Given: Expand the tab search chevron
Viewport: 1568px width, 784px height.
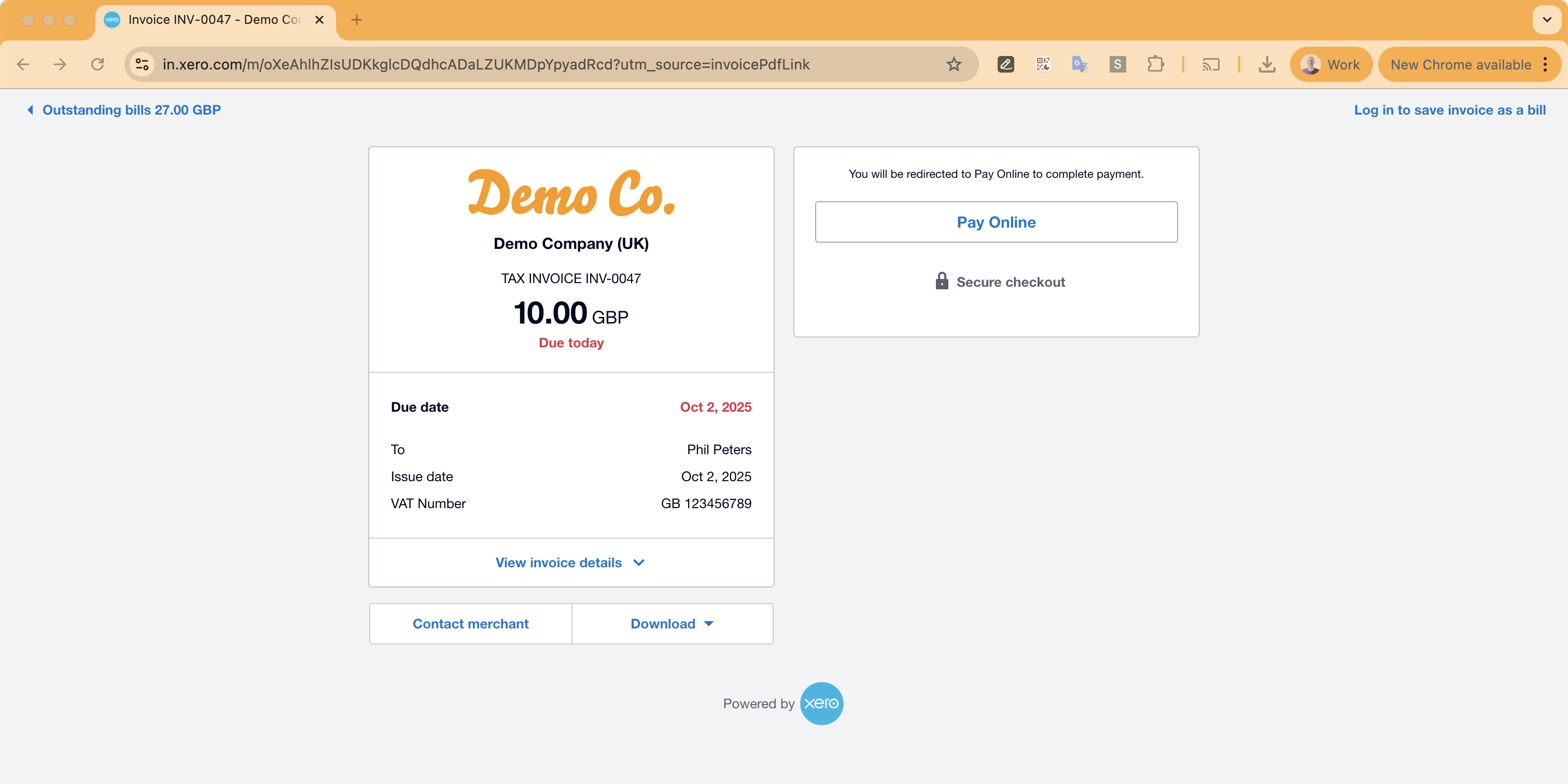Looking at the screenshot, I should 1547,20.
